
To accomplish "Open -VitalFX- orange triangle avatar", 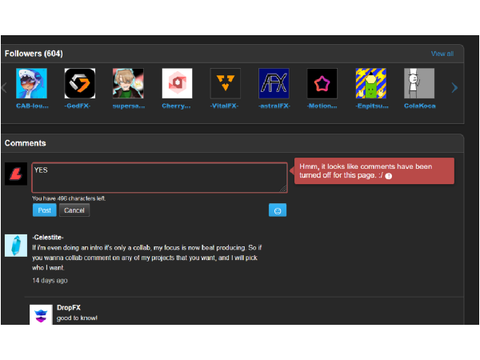I will tap(225, 83).
